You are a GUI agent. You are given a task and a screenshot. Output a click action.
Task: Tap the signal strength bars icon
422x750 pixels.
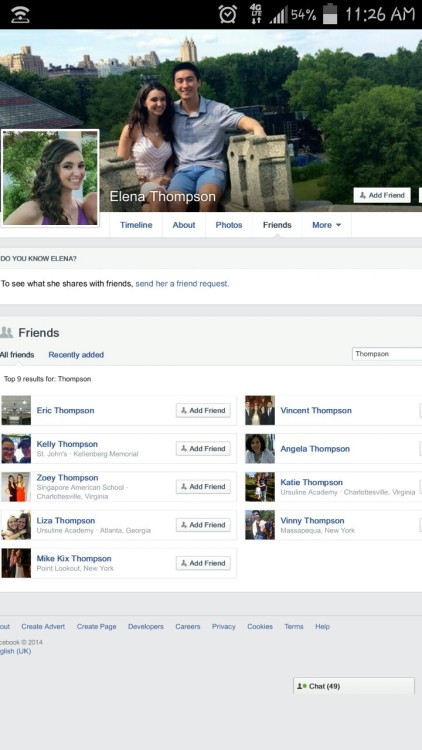278,15
